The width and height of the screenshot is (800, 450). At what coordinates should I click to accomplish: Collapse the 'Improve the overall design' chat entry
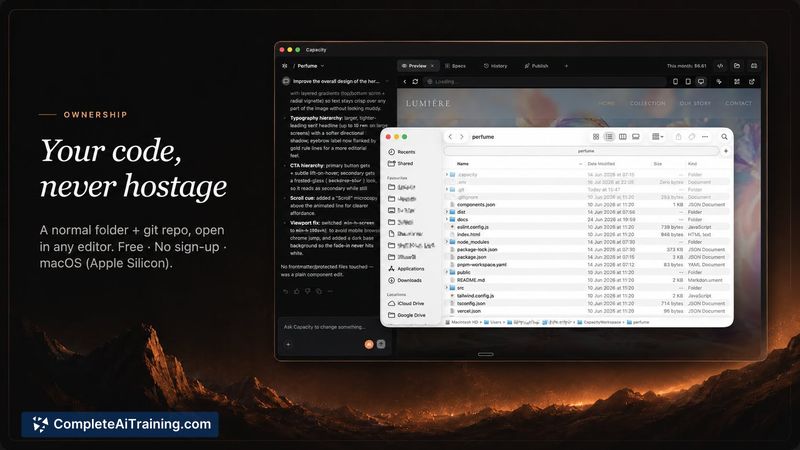[387, 81]
